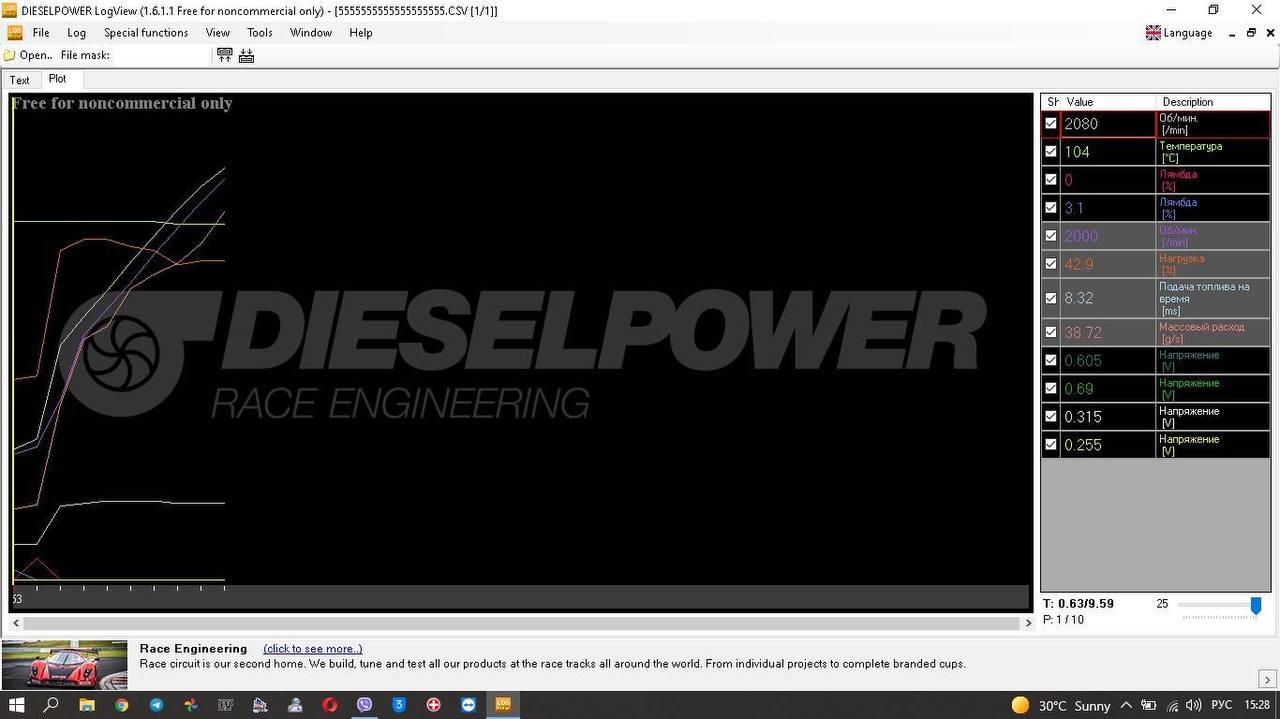Click the zoom slider thumb near 25

(1256, 605)
